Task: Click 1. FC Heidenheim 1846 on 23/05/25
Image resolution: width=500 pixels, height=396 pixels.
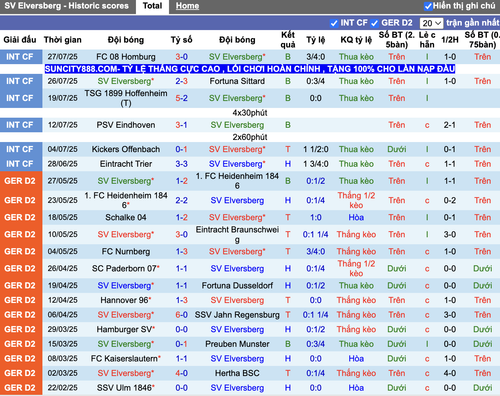Action: pos(126,200)
